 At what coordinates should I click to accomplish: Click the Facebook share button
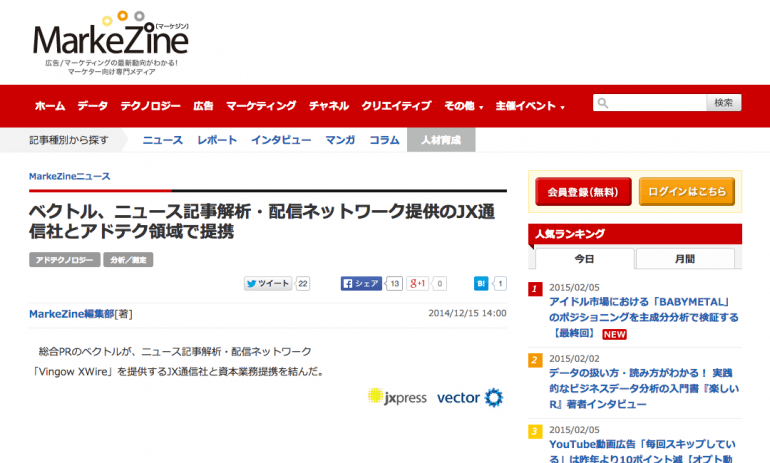pos(361,283)
